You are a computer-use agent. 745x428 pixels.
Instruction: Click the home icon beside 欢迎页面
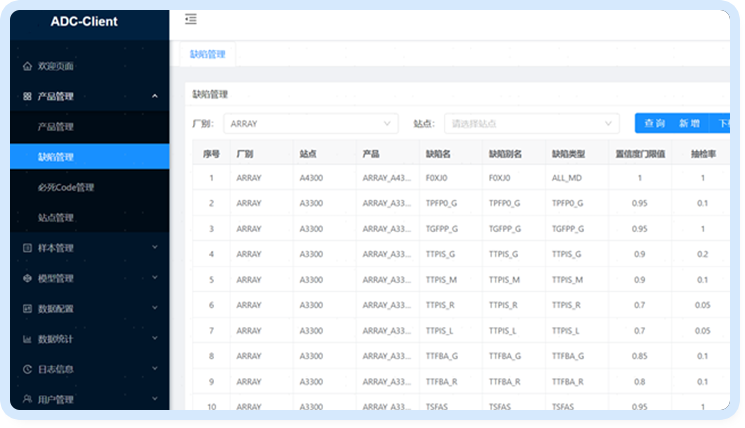coord(27,66)
